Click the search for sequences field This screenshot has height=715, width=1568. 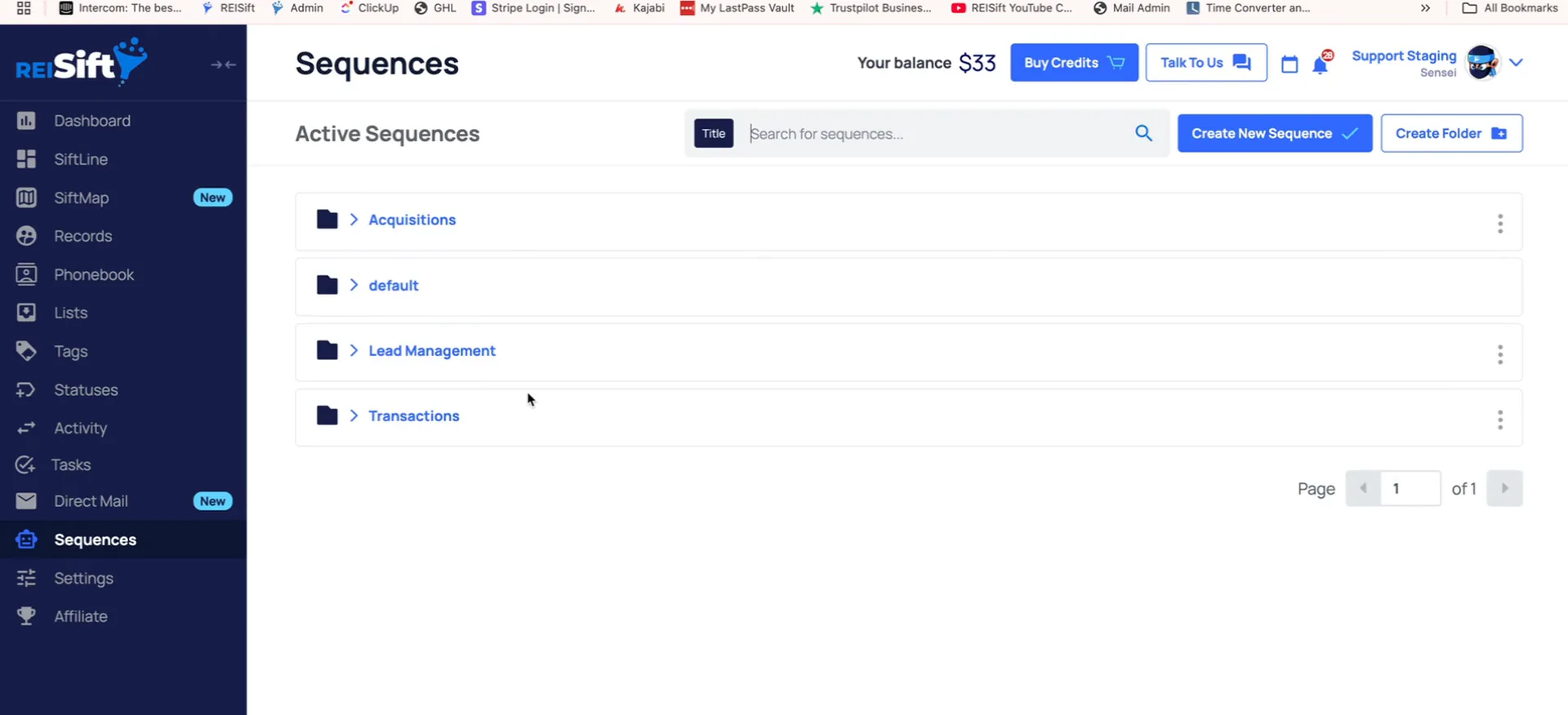point(937,133)
